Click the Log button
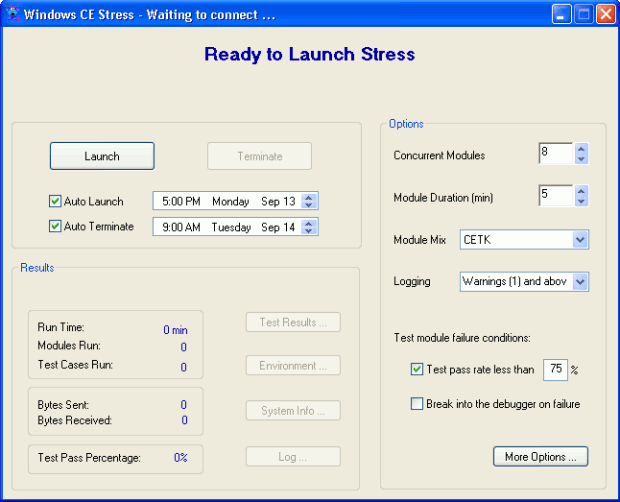The width and height of the screenshot is (620, 502). click(293, 457)
